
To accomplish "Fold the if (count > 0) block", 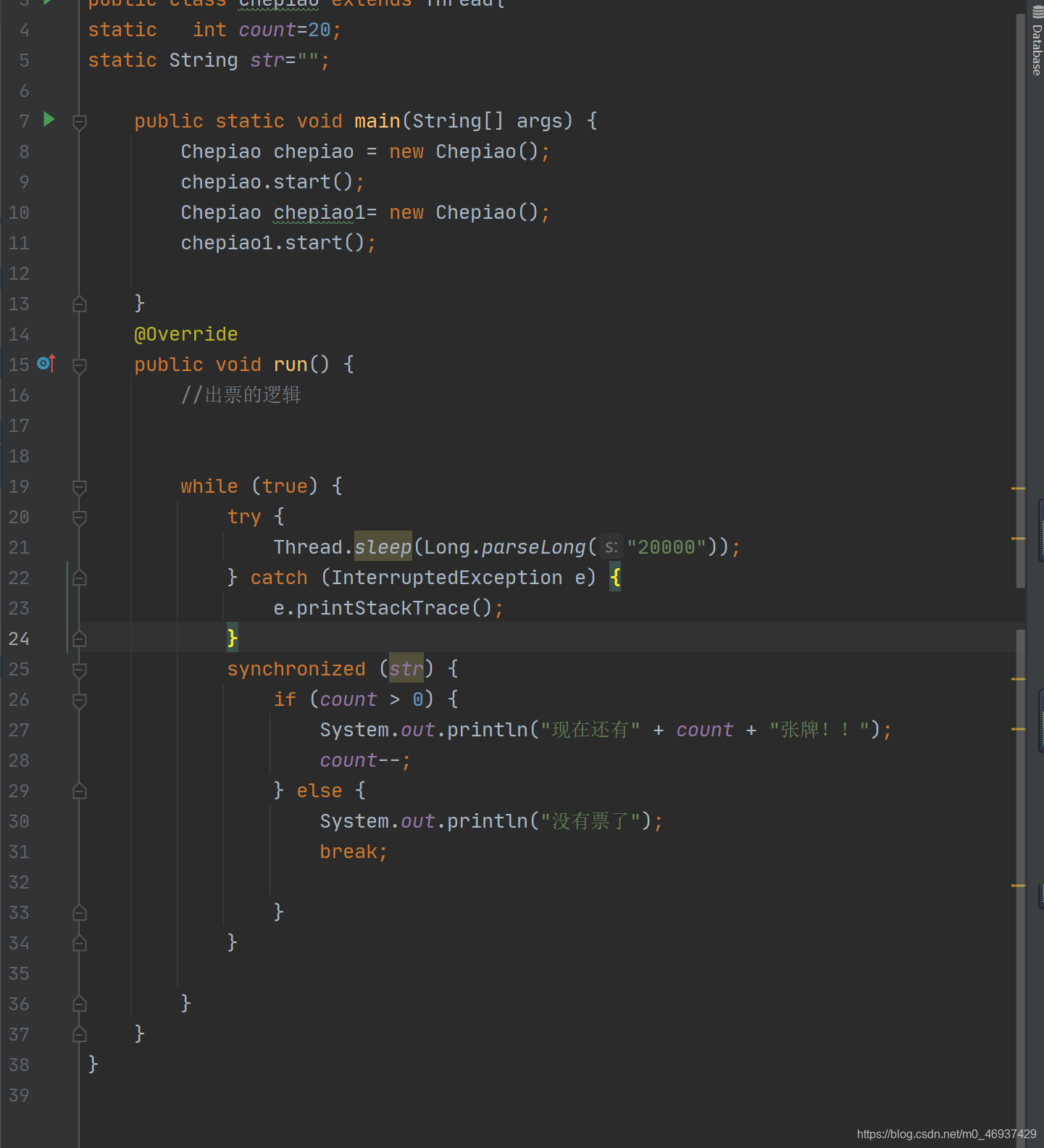I will click(x=80, y=700).
